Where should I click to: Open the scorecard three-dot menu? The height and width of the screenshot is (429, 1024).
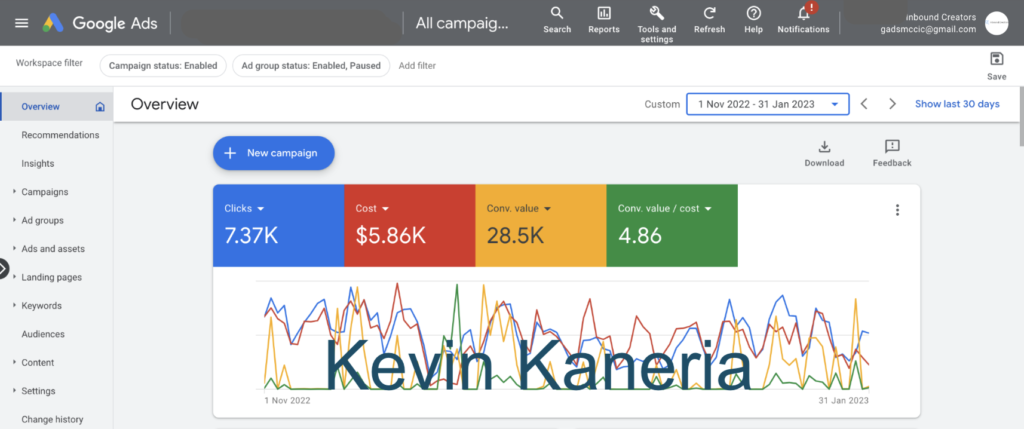(897, 210)
